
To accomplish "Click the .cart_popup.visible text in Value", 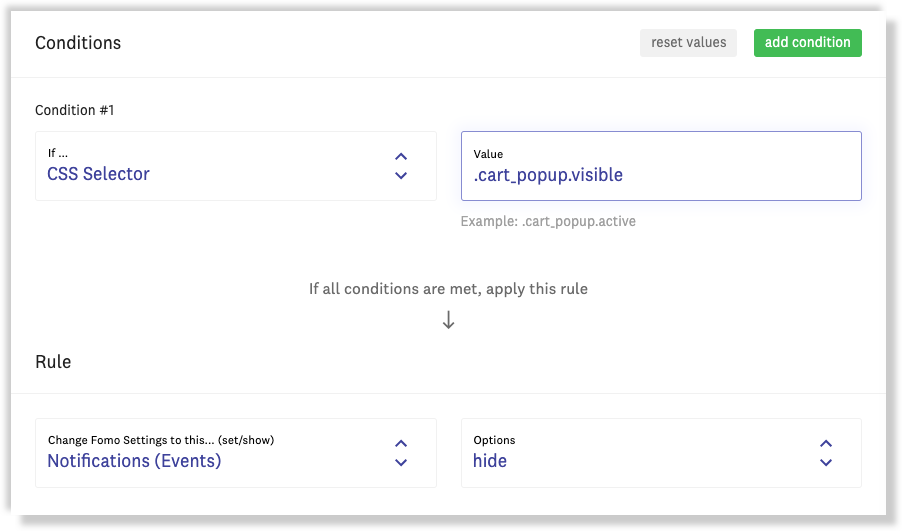I will pyautogui.click(x=548, y=175).
